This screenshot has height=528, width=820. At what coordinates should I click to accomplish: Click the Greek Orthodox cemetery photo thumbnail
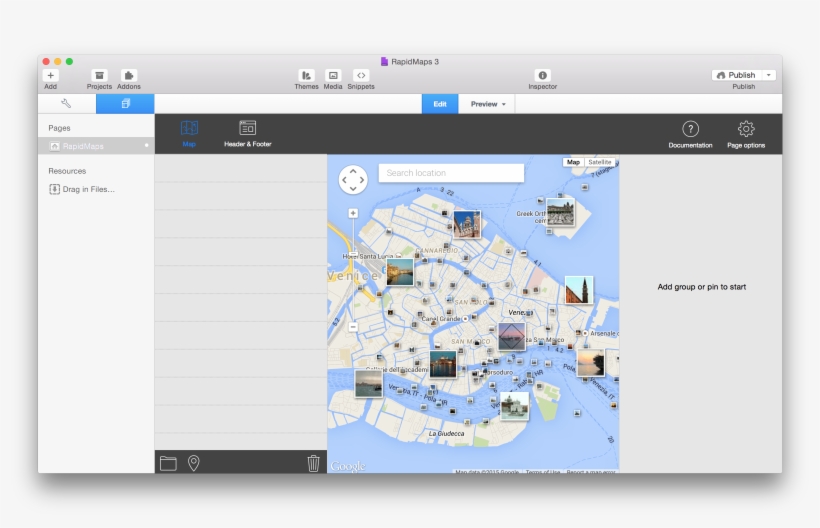coord(560,212)
